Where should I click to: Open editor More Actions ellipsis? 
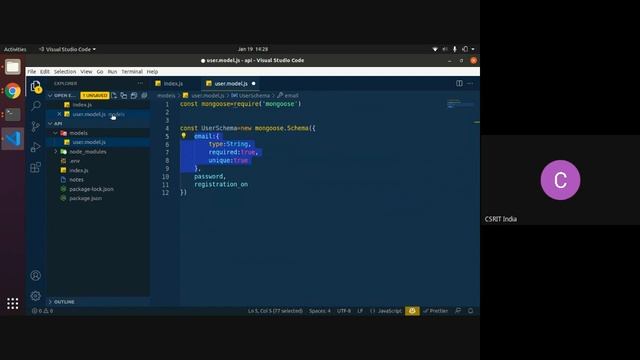point(470,83)
